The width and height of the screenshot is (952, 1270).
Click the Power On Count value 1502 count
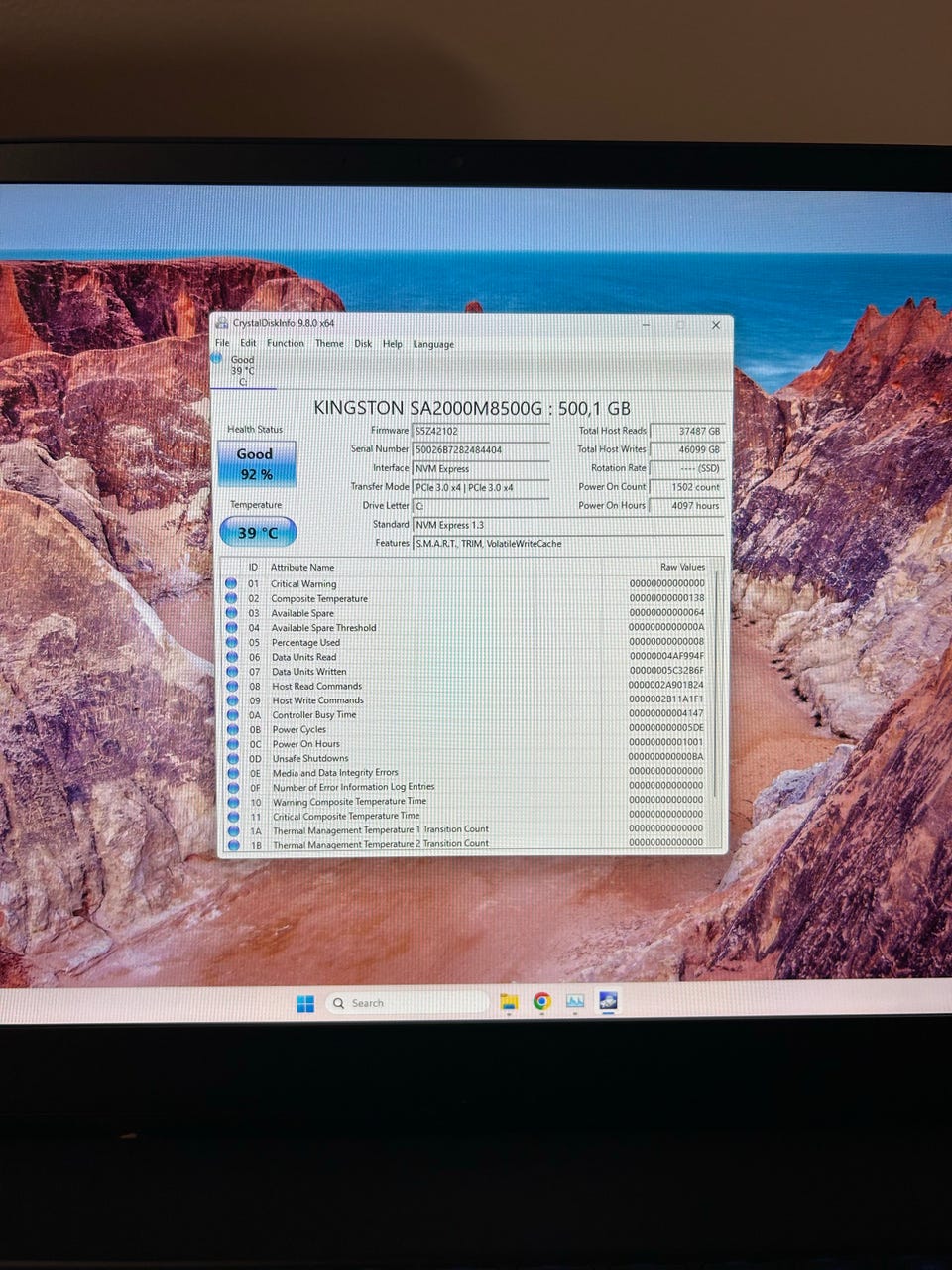[687, 487]
